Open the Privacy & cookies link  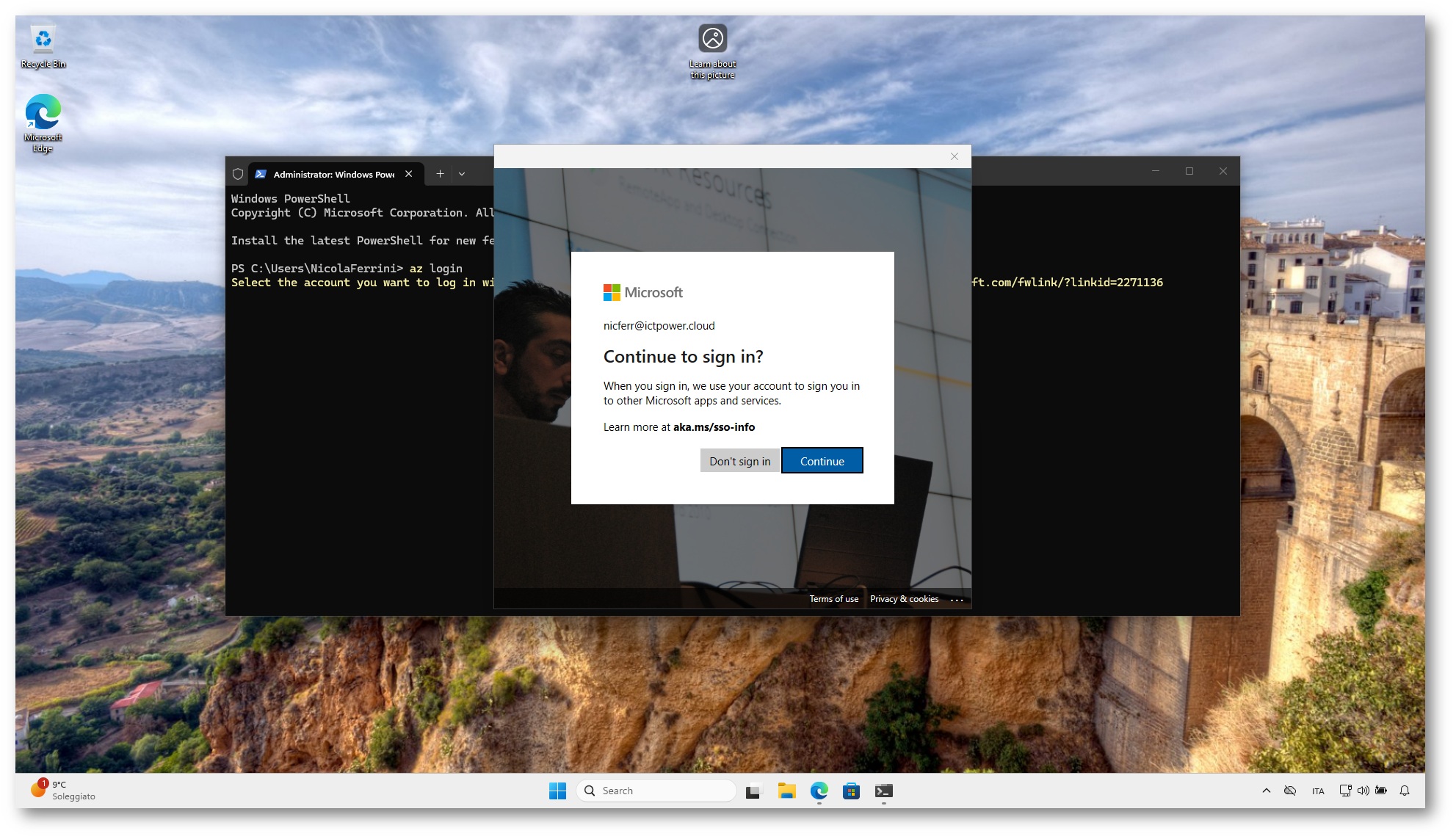click(x=904, y=599)
